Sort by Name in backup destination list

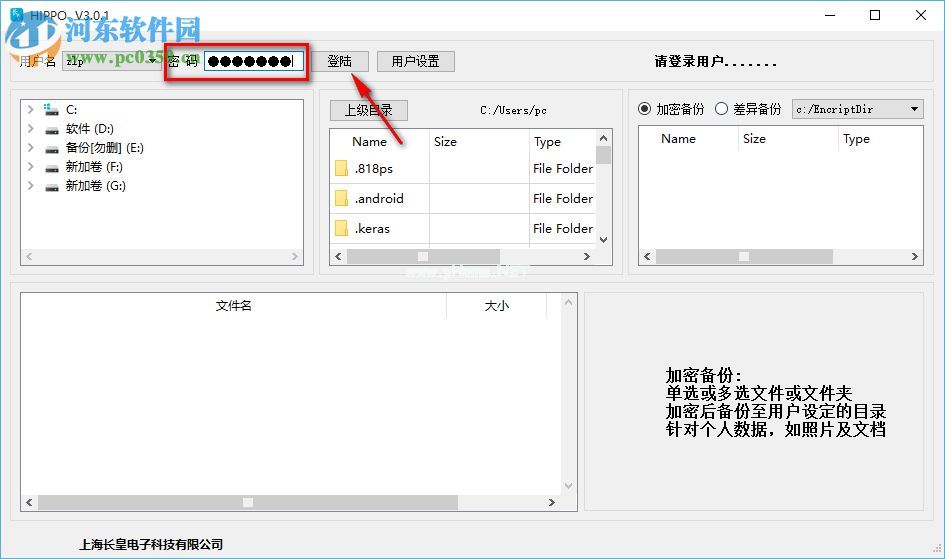point(679,139)
